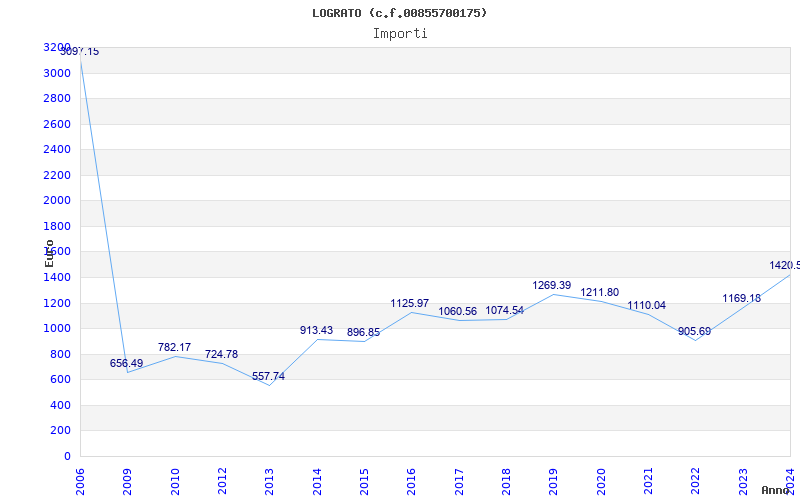This screenshot has height=500, width=800.
Task: Click the x-axis year 2013
Action: pos(269,481)
